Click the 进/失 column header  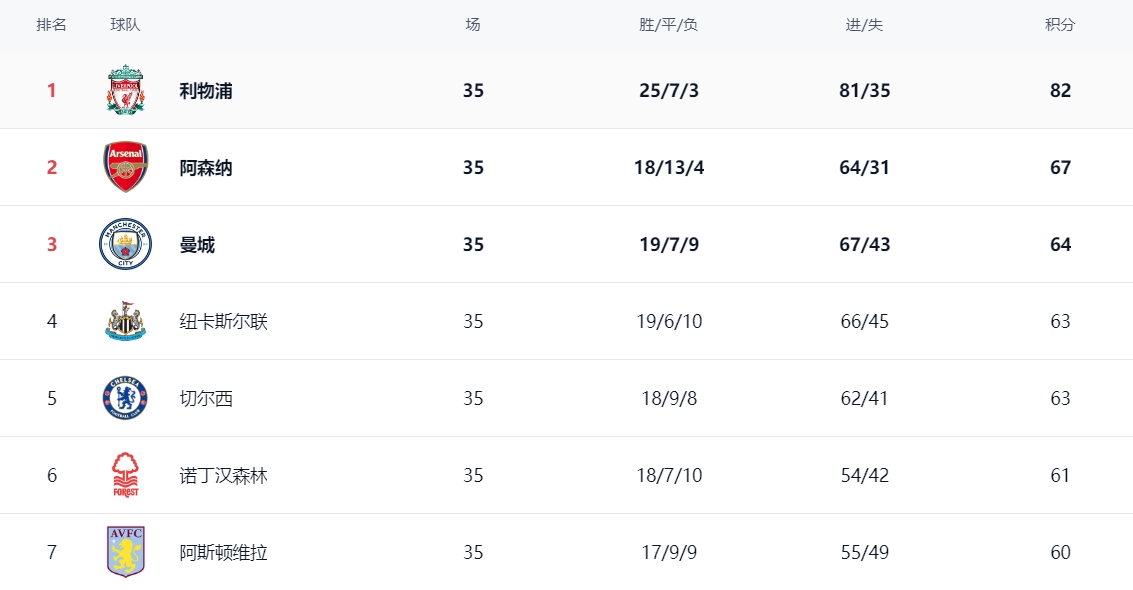(x=864, y=25)
